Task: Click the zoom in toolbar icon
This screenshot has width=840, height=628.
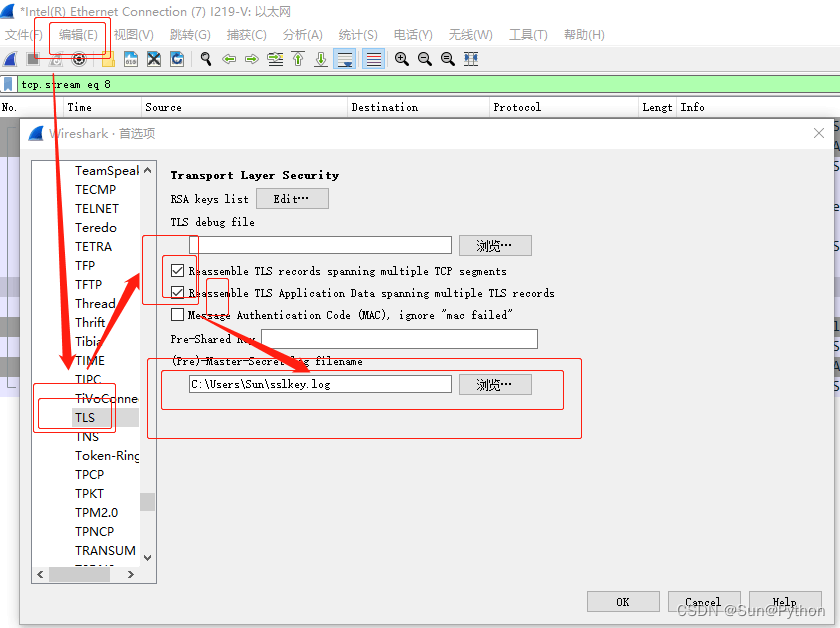Action: [x=402, y=59]
